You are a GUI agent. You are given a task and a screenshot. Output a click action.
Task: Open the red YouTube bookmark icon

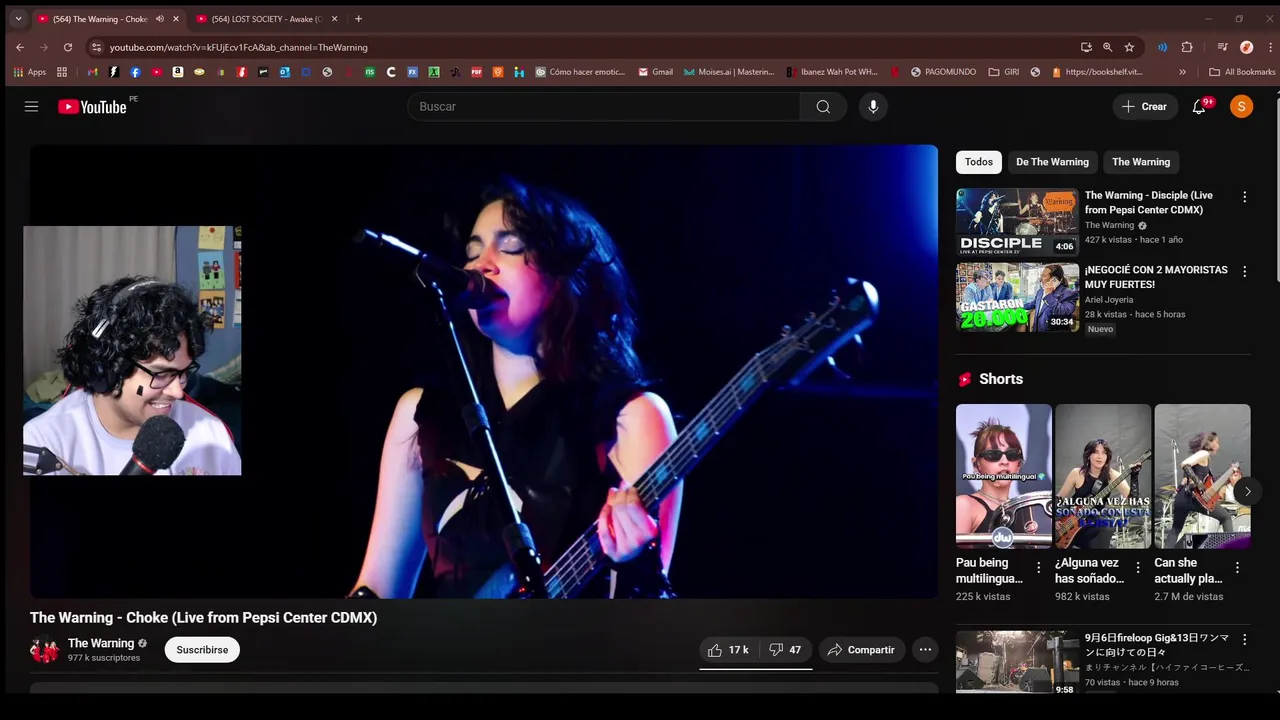[x=156, y=72]
